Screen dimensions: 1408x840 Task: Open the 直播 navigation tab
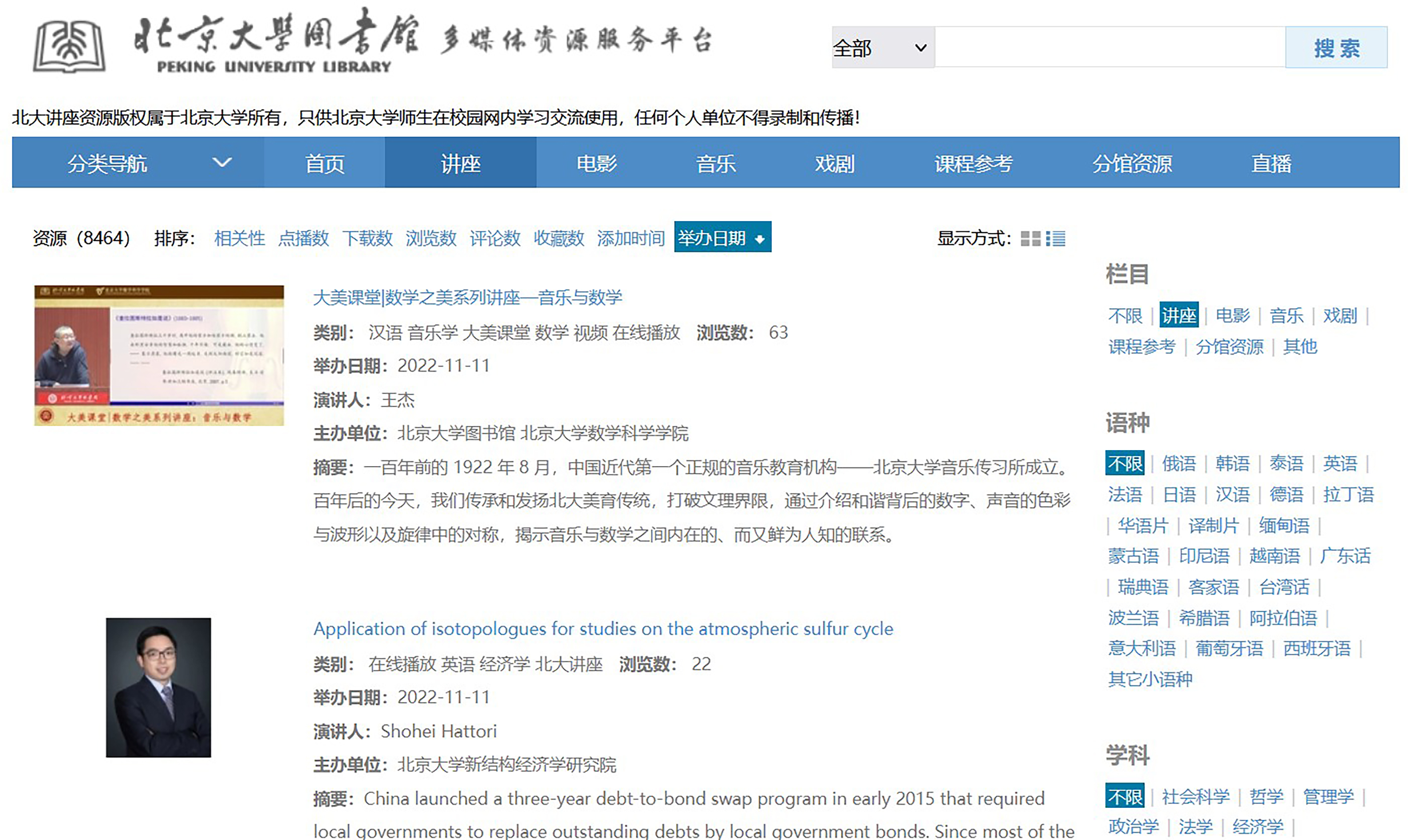1271,163
